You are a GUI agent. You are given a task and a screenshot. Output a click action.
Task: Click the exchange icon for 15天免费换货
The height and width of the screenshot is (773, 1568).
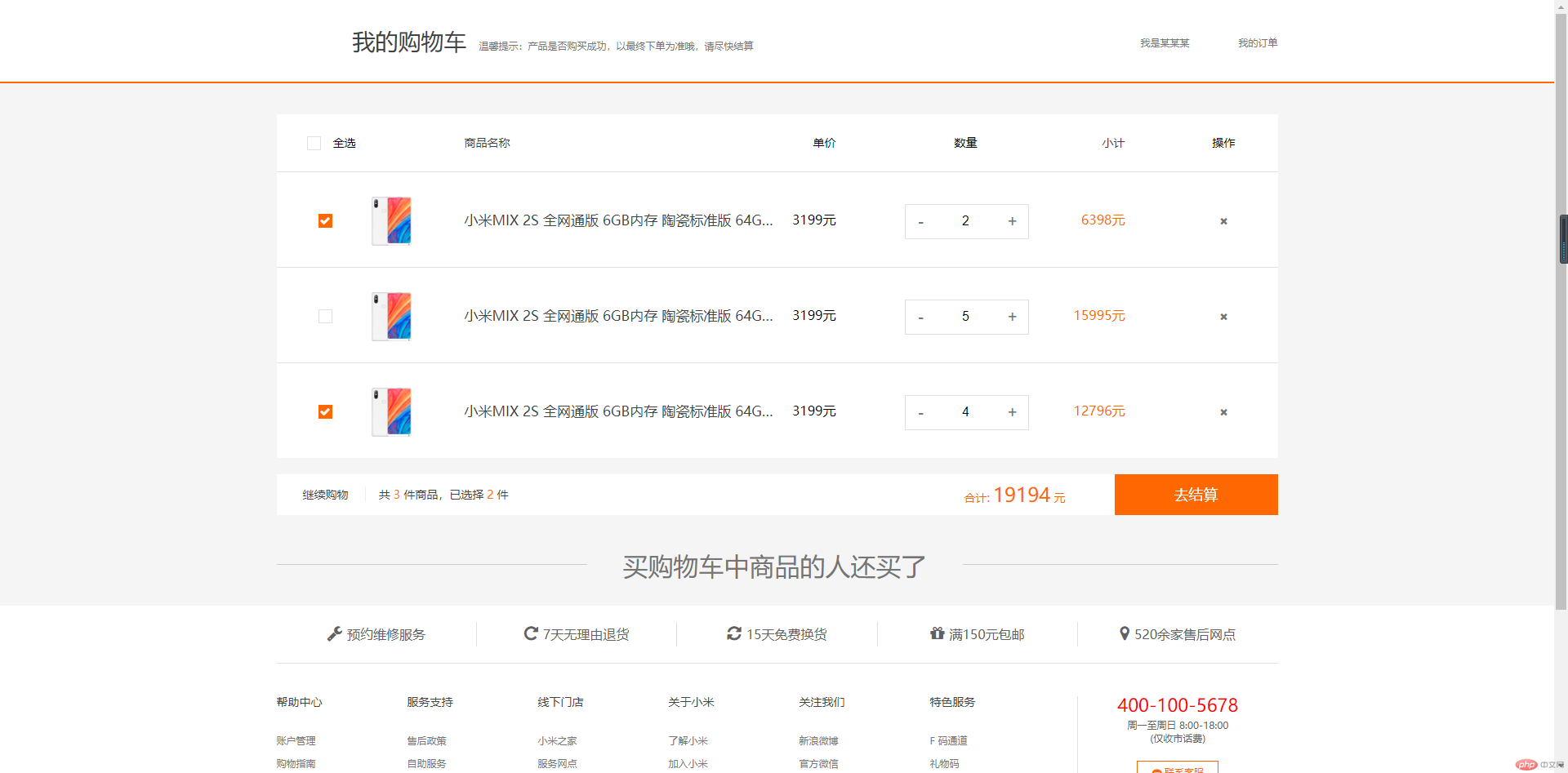click(734, 633)
